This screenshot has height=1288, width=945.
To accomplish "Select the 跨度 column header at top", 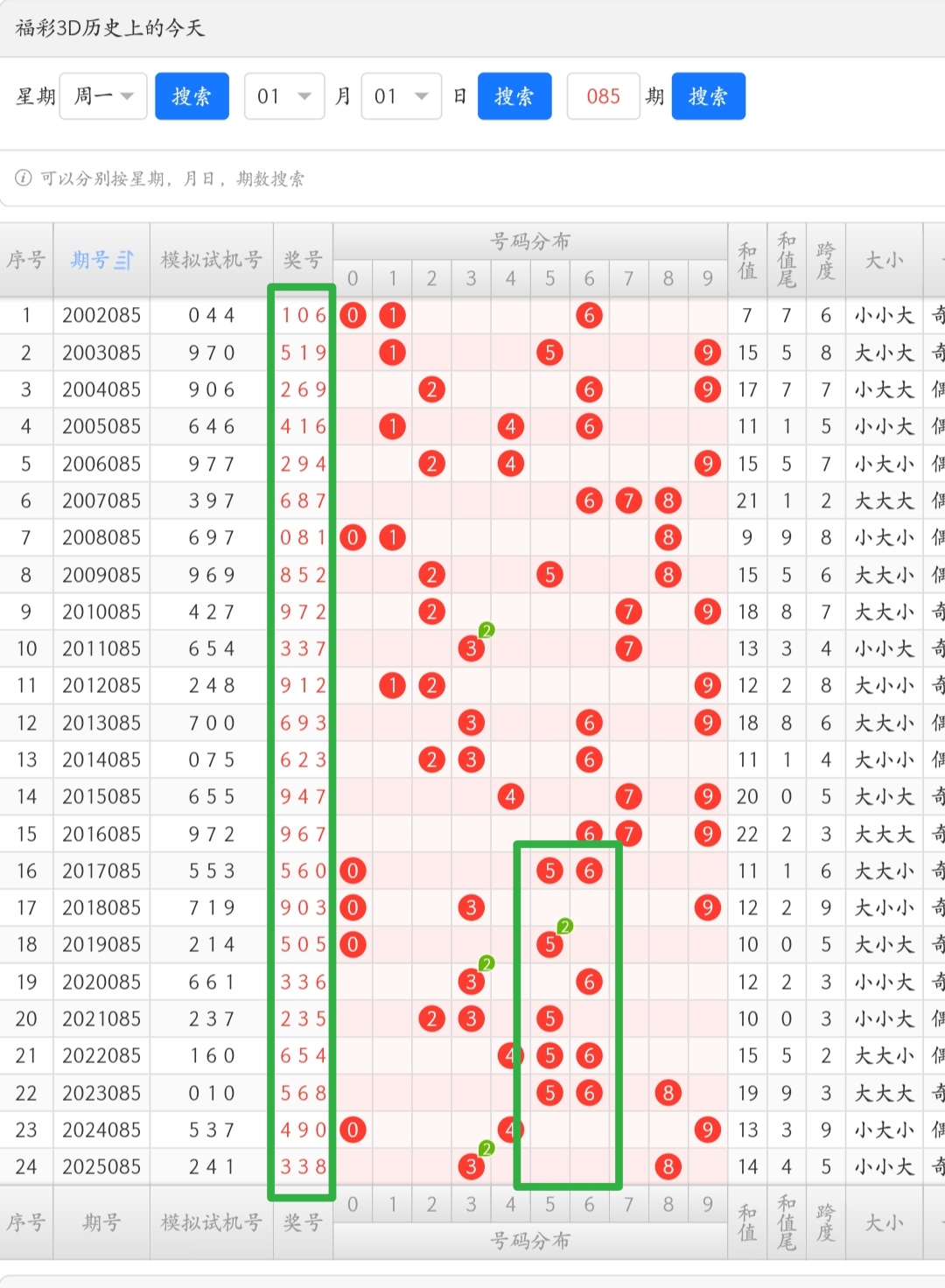I will [x=825, y=260].
